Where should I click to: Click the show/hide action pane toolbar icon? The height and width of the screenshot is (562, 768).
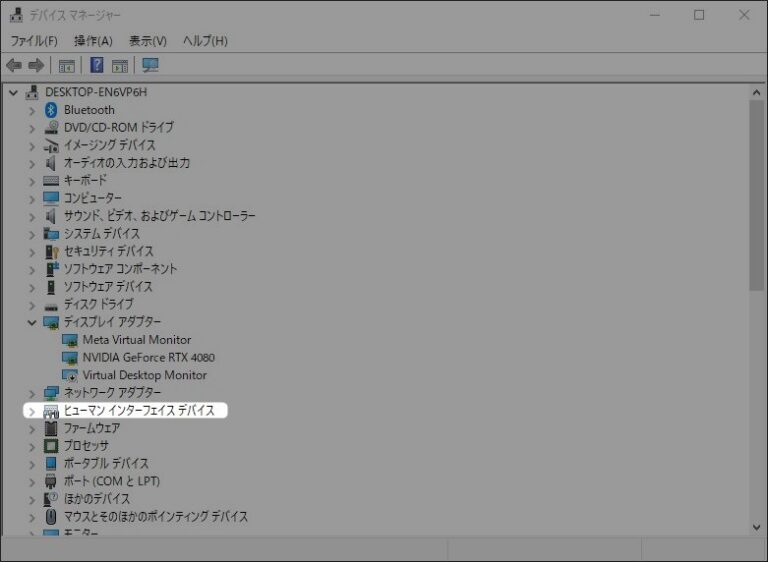point(120,66)
